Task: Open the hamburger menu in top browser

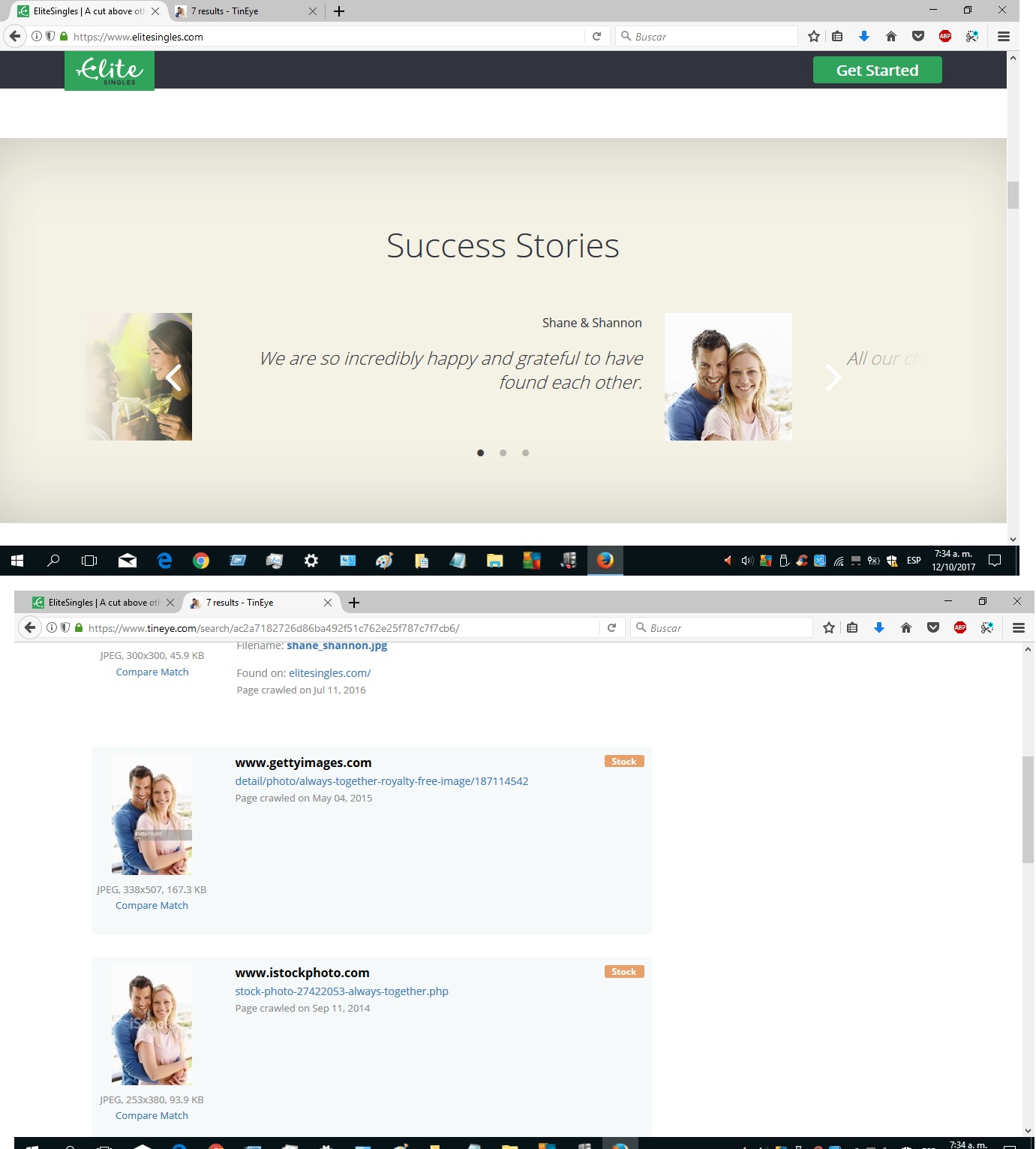Action: 1004,36
